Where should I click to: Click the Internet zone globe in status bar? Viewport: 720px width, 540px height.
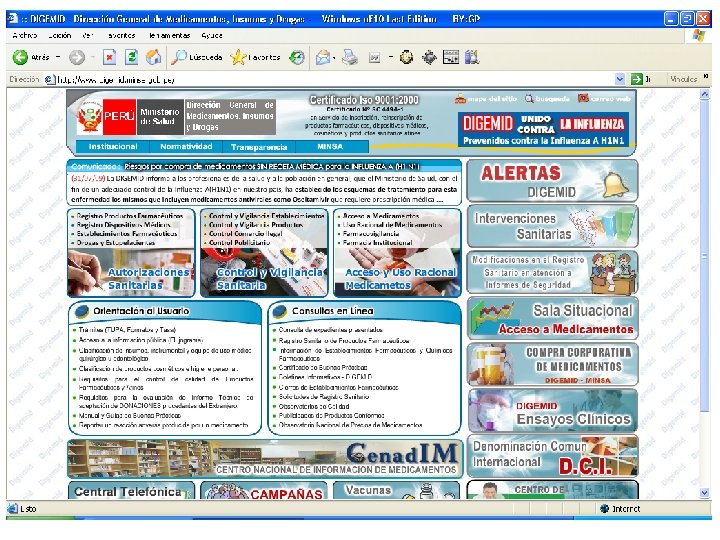(x=604, y=509)
